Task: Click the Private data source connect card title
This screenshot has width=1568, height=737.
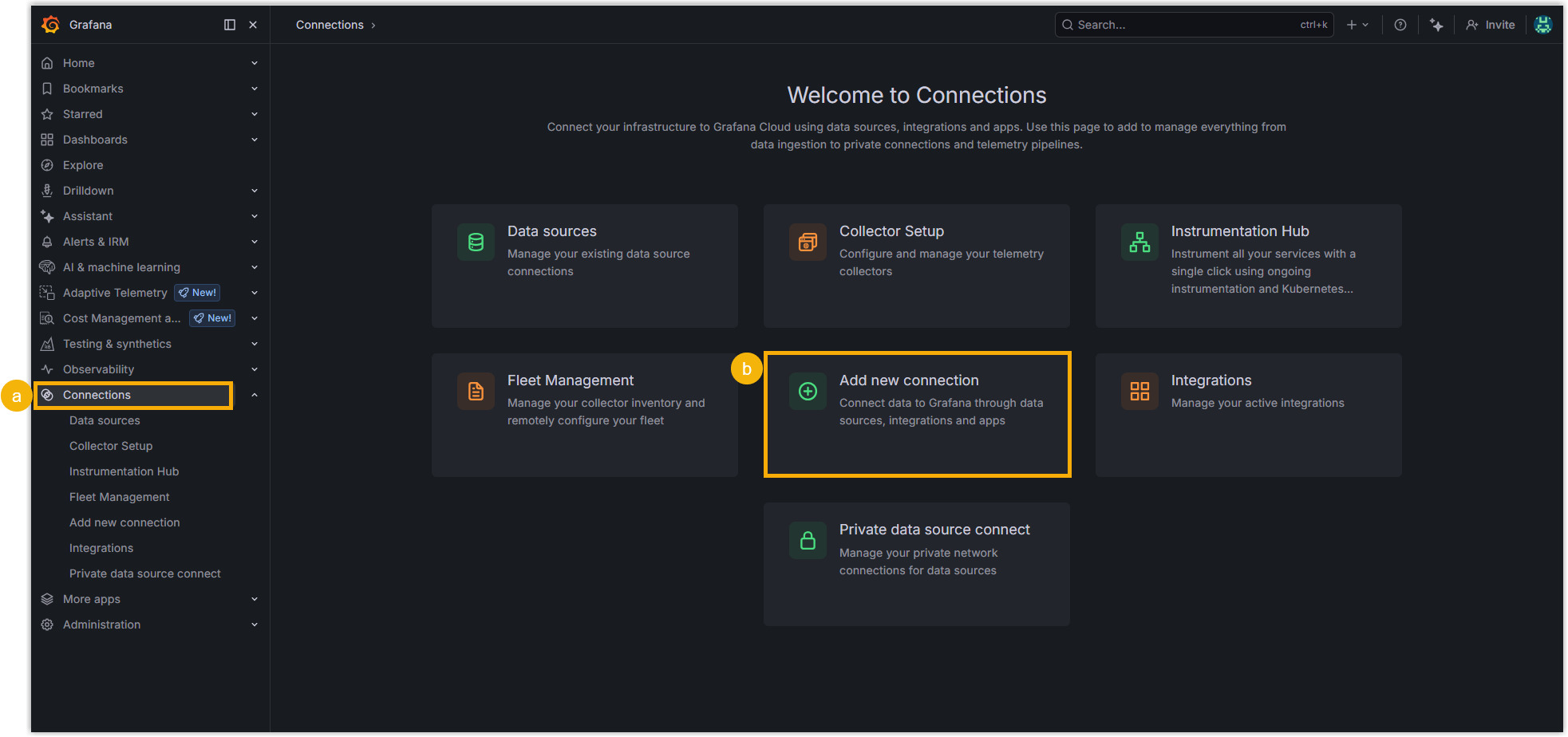Action: pos(934,530)
